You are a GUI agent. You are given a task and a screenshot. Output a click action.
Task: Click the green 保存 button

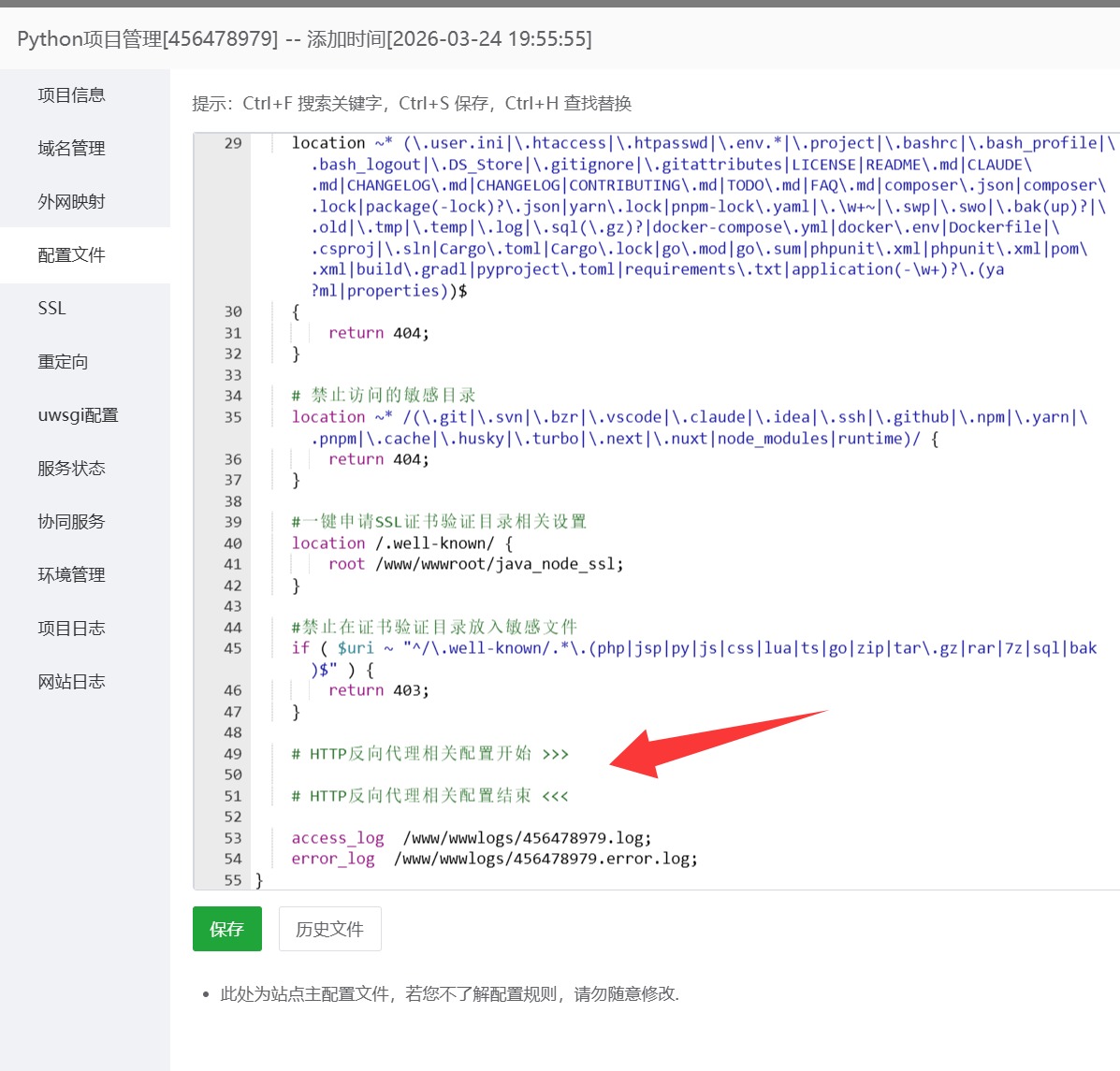click(x=227, y=929)
